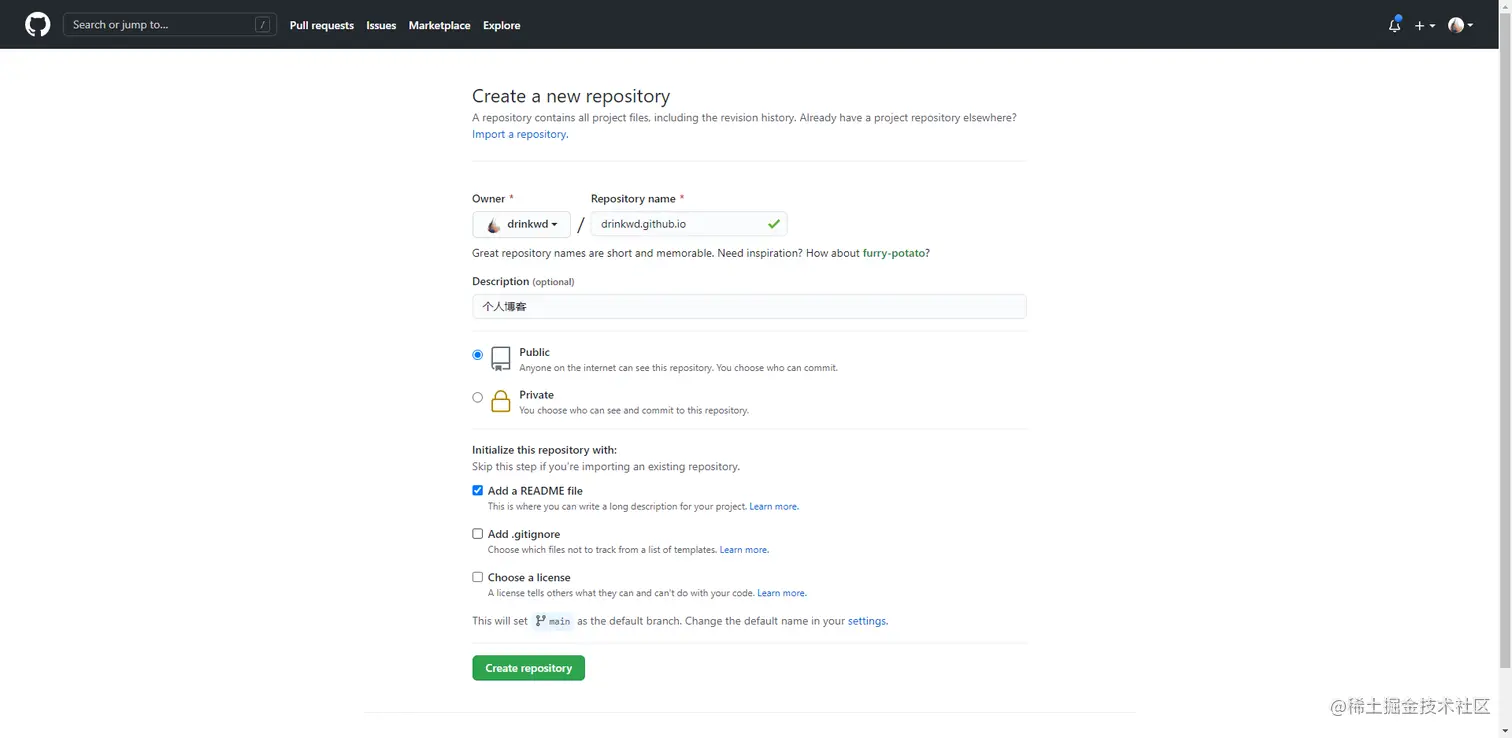1512x738 pixels.
Task: Click the Private label text
Action: click(x=536, y=395)
